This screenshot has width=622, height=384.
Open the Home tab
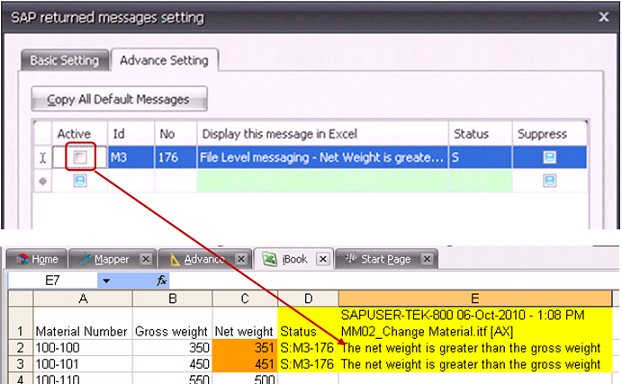tap(37, 259)
